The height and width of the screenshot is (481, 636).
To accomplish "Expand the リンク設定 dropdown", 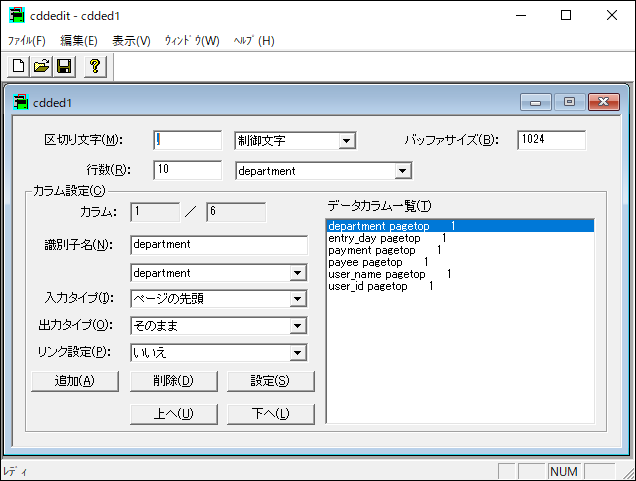I will [297, 353].
